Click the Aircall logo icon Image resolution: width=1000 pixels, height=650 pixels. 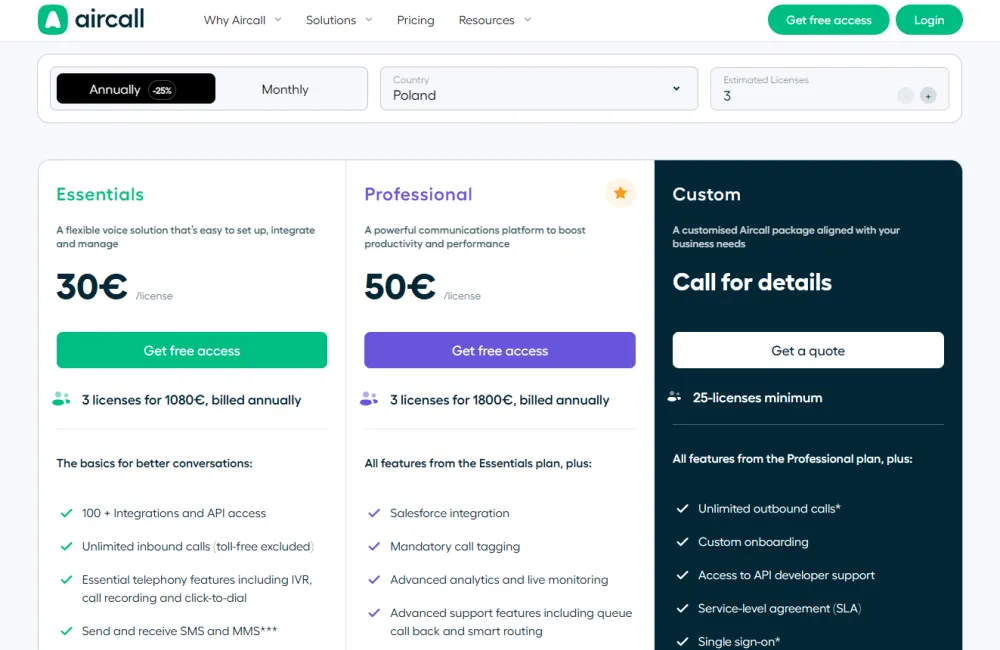coord(53,20)
